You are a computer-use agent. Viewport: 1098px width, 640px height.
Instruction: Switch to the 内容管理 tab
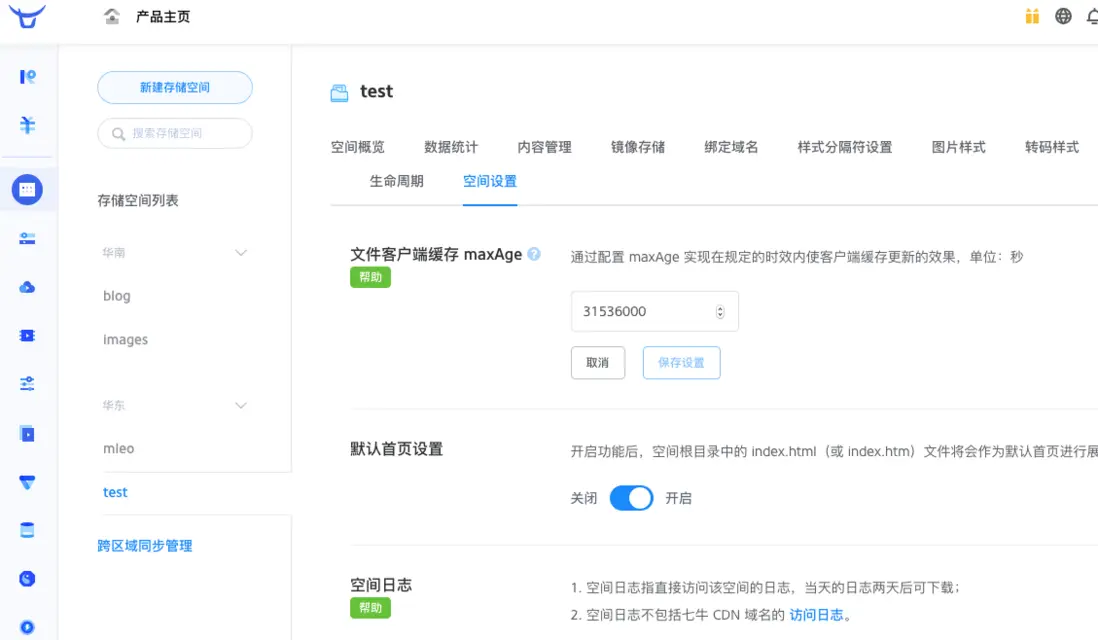coord(544,147)
